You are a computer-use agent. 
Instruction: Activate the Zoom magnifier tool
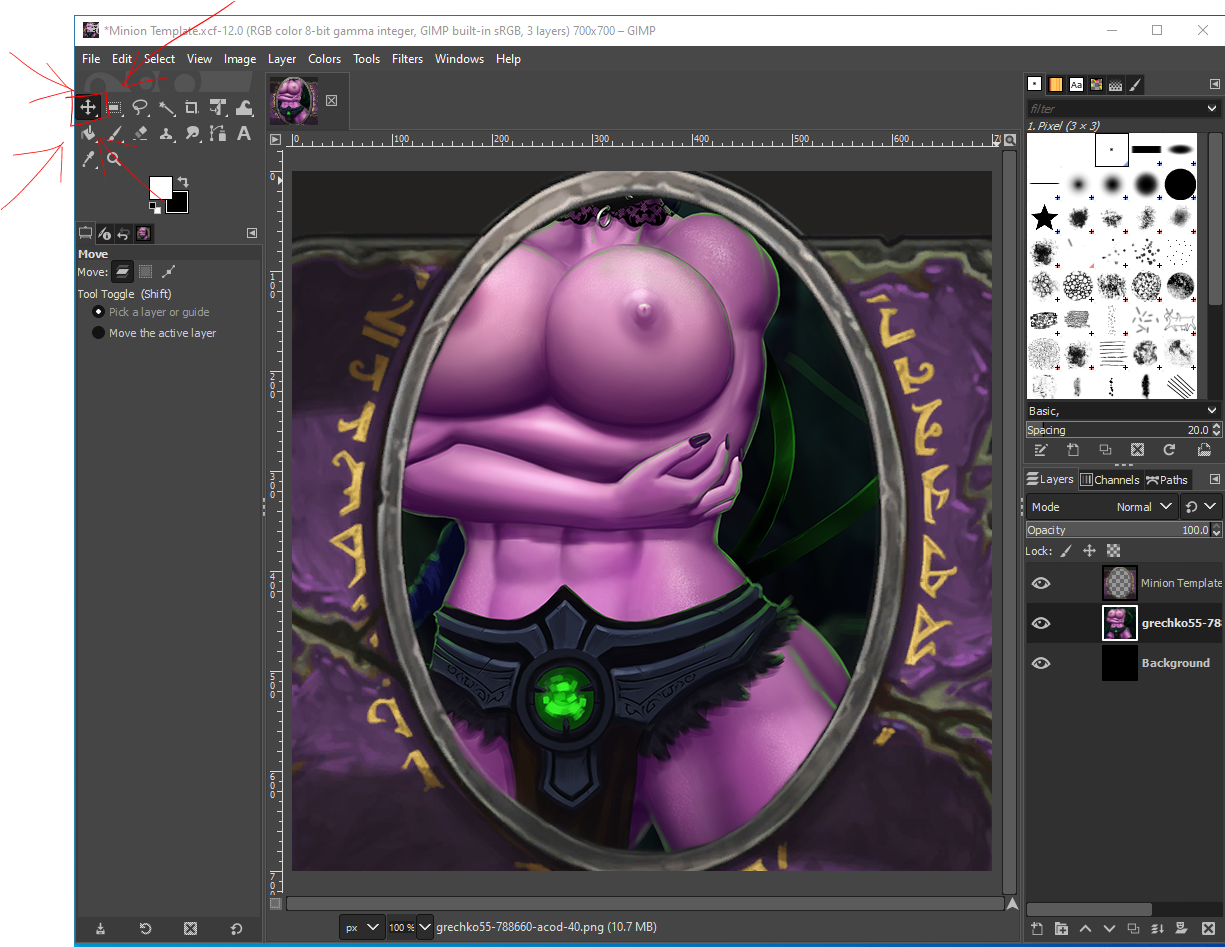pyautogui.click(x=114, y=159)
